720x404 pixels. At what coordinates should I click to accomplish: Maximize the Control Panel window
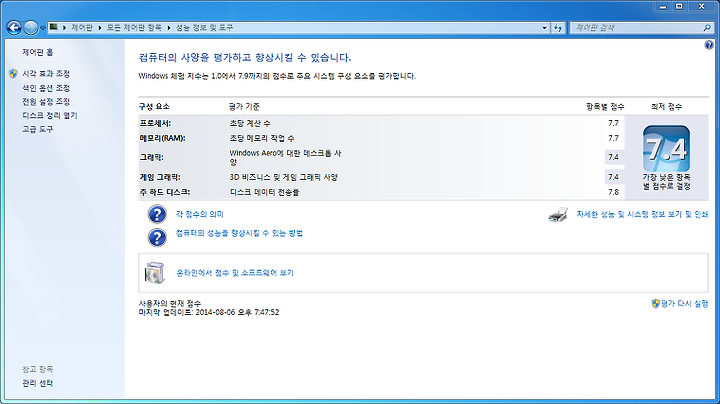coord(679,6)
